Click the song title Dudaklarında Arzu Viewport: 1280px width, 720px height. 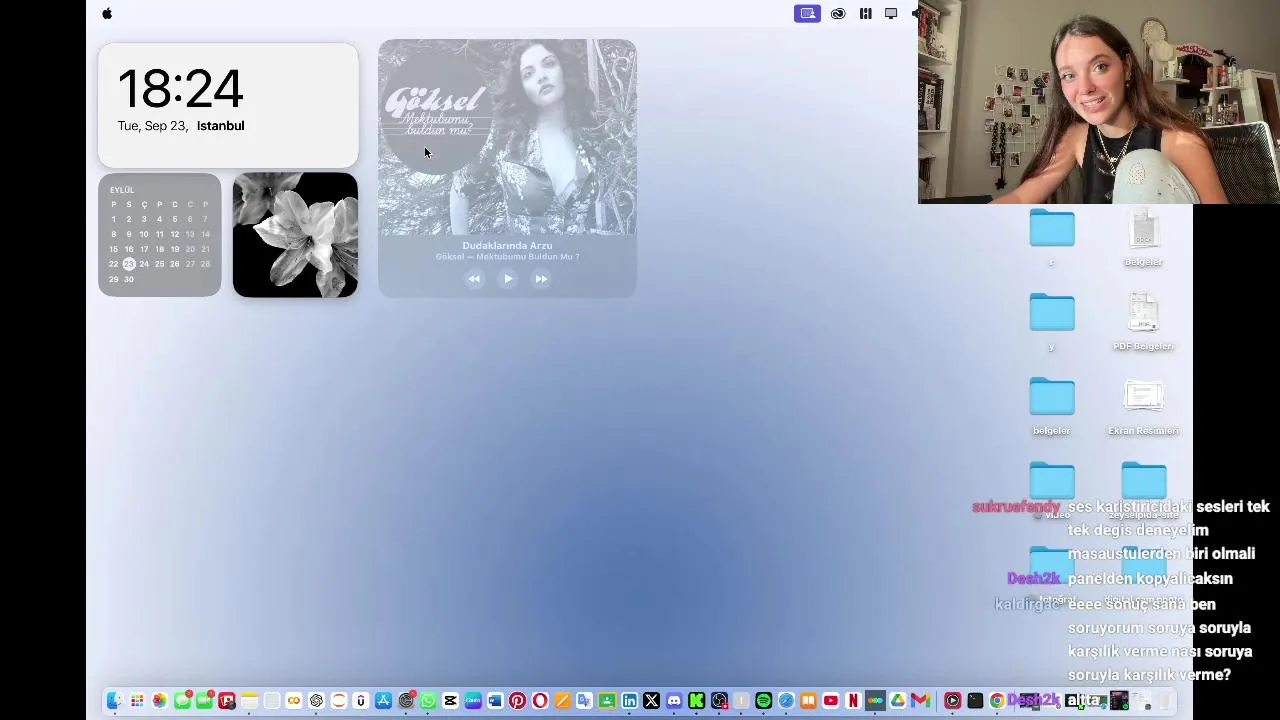pos(507,245)
